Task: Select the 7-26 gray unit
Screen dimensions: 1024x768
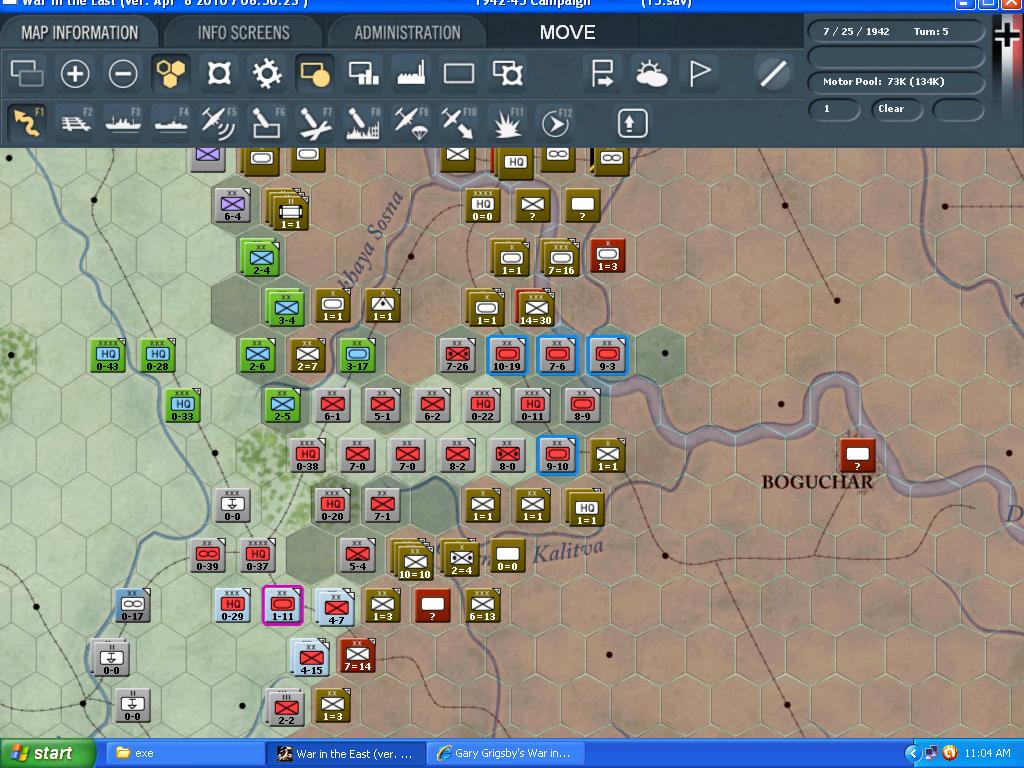Action: [457, 356]
